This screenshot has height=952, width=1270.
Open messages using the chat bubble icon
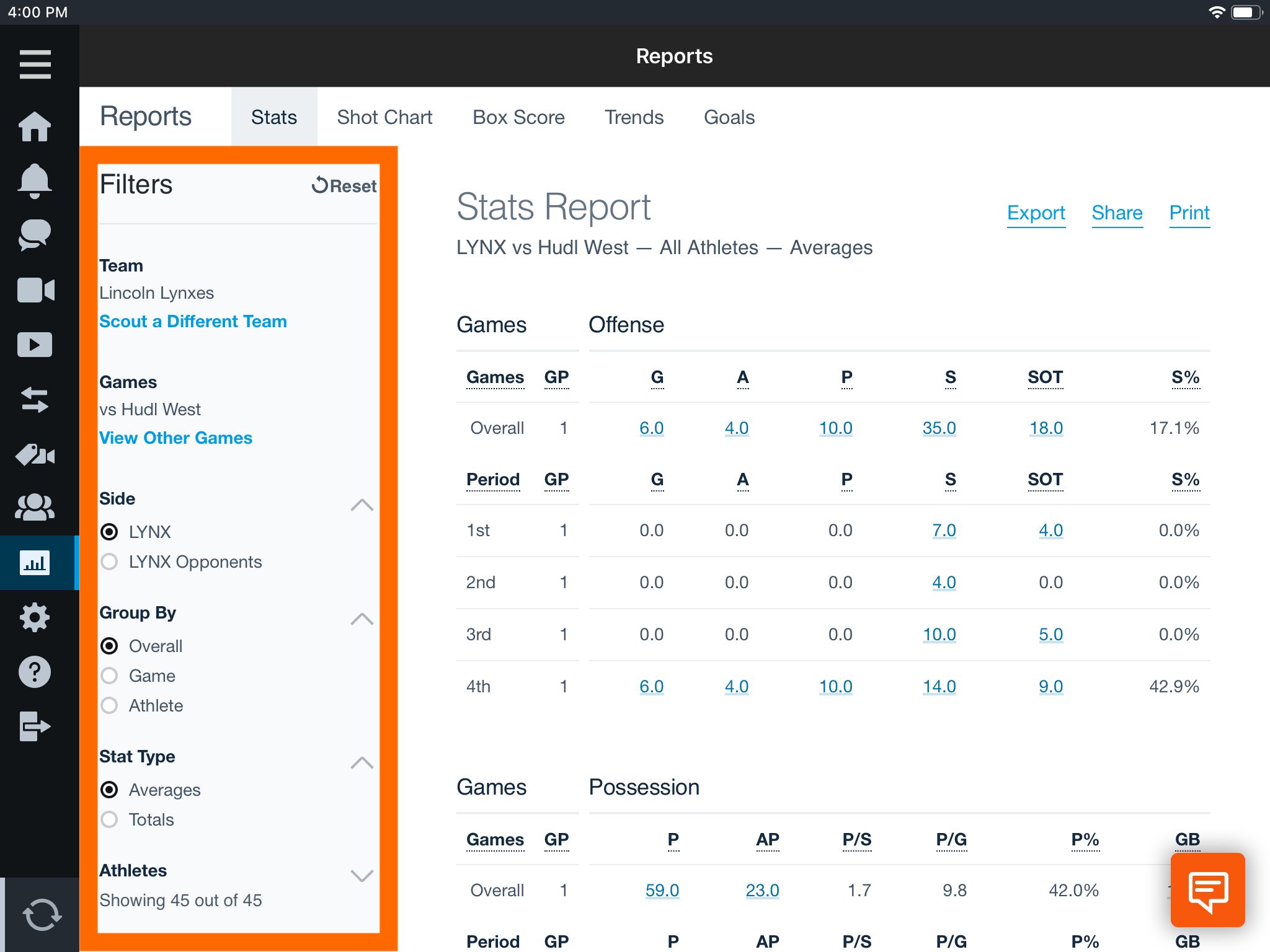click(x=35, y=234)
